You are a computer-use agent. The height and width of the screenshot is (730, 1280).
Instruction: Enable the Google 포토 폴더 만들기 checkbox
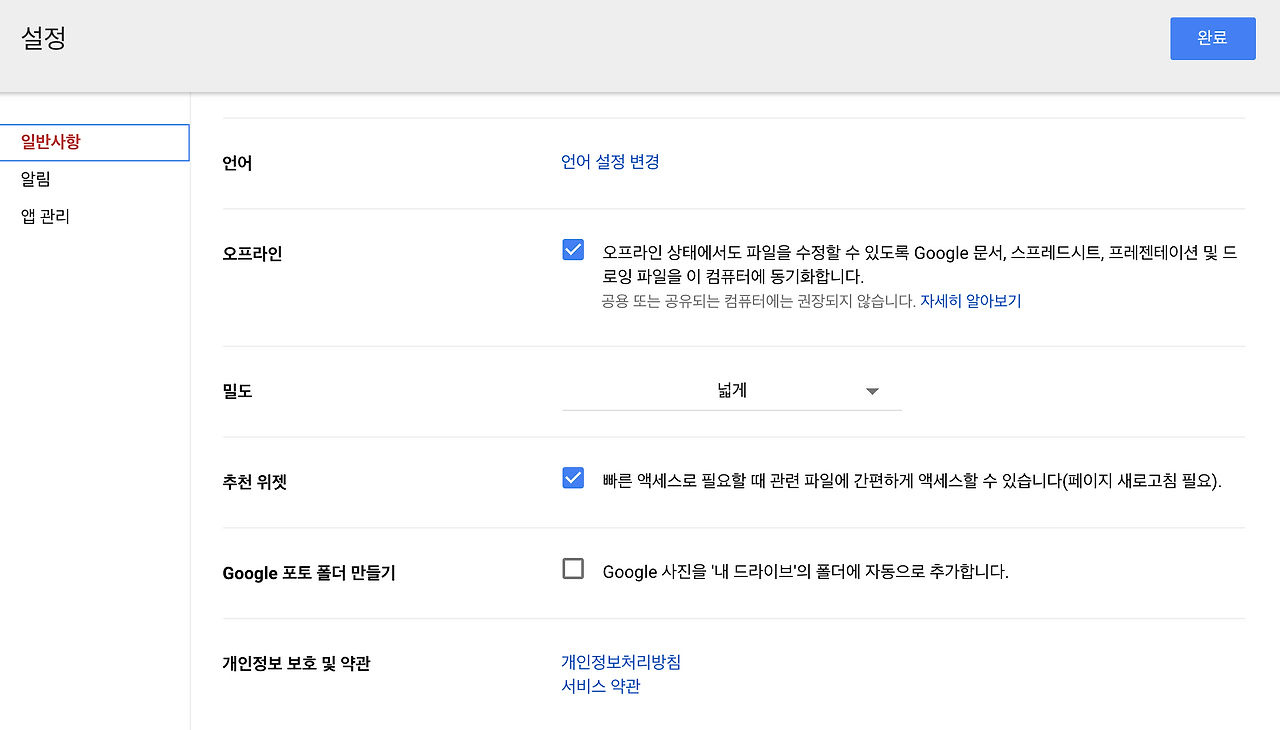click(572, 568)
